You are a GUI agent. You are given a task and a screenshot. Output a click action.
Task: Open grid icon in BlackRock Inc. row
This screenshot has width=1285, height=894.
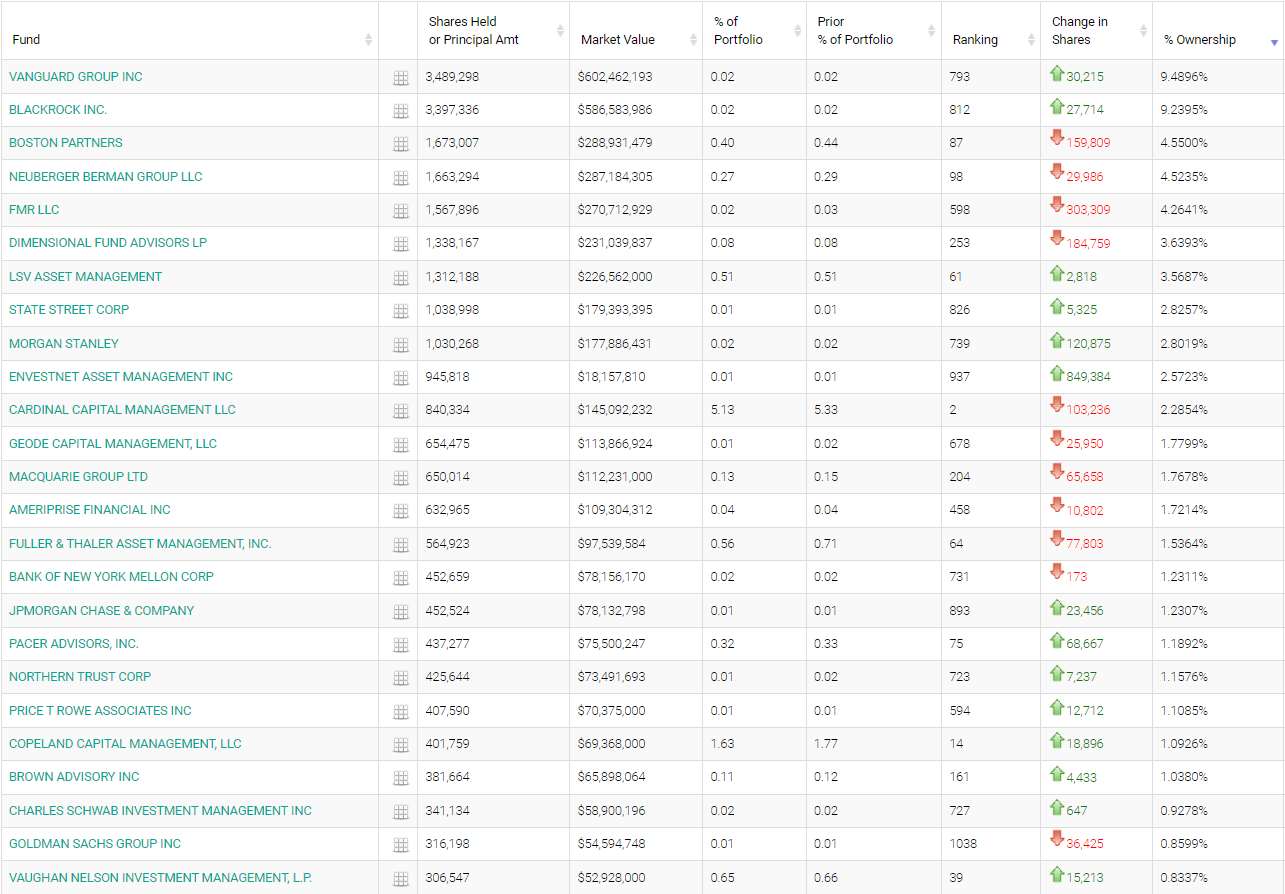click(401, 111)
